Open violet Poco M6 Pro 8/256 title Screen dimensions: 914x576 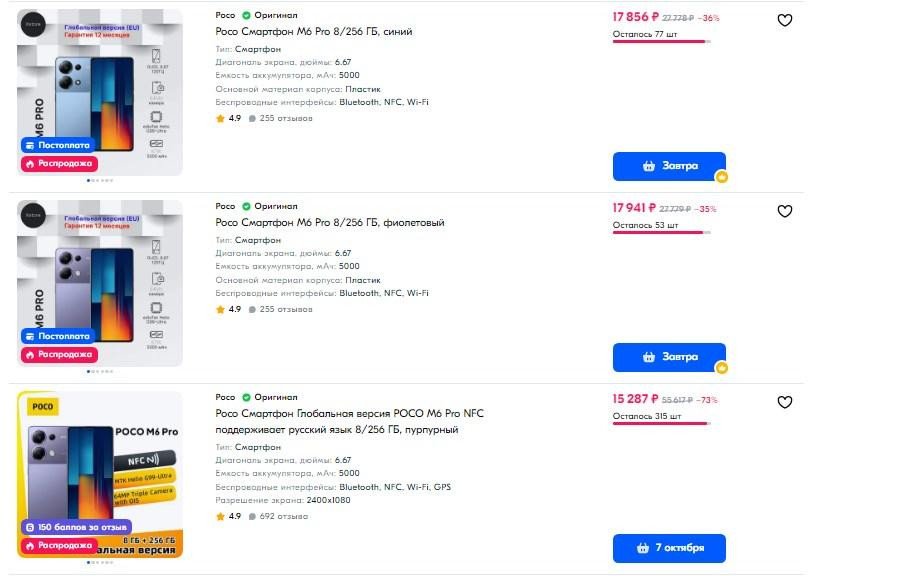coord(330,223)
